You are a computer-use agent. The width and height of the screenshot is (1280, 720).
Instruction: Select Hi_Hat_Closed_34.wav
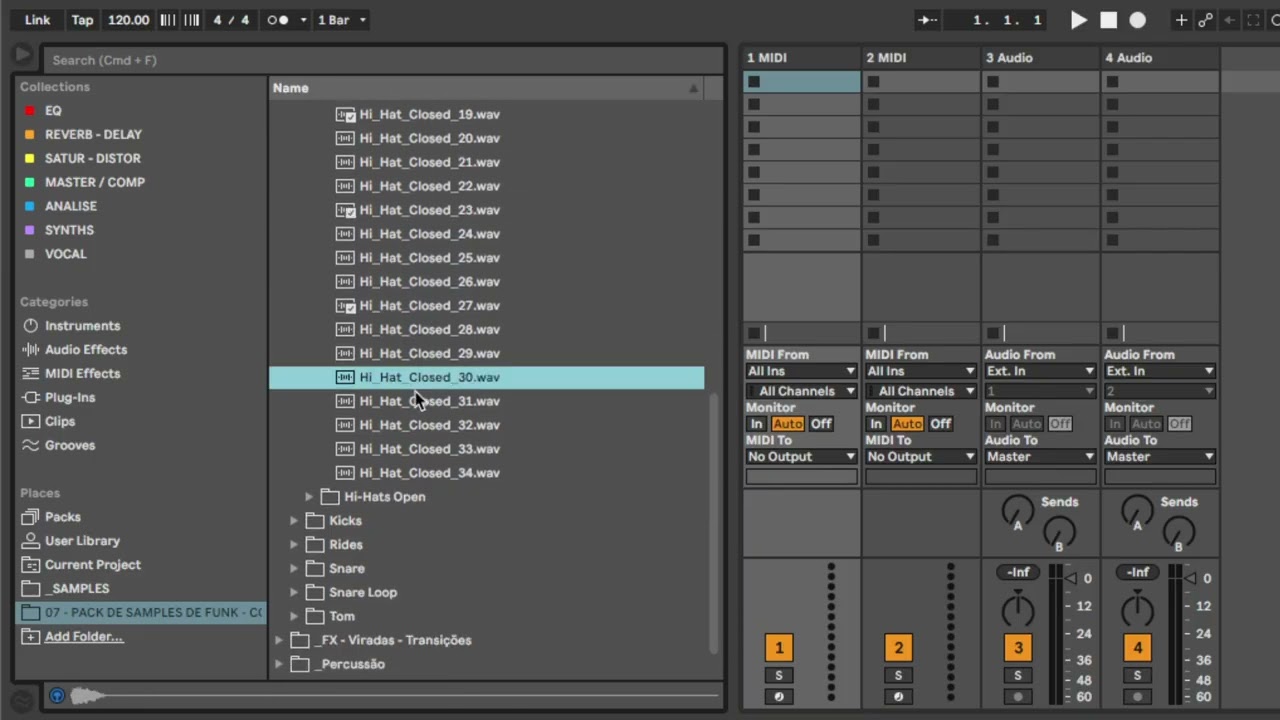point(429,473)
